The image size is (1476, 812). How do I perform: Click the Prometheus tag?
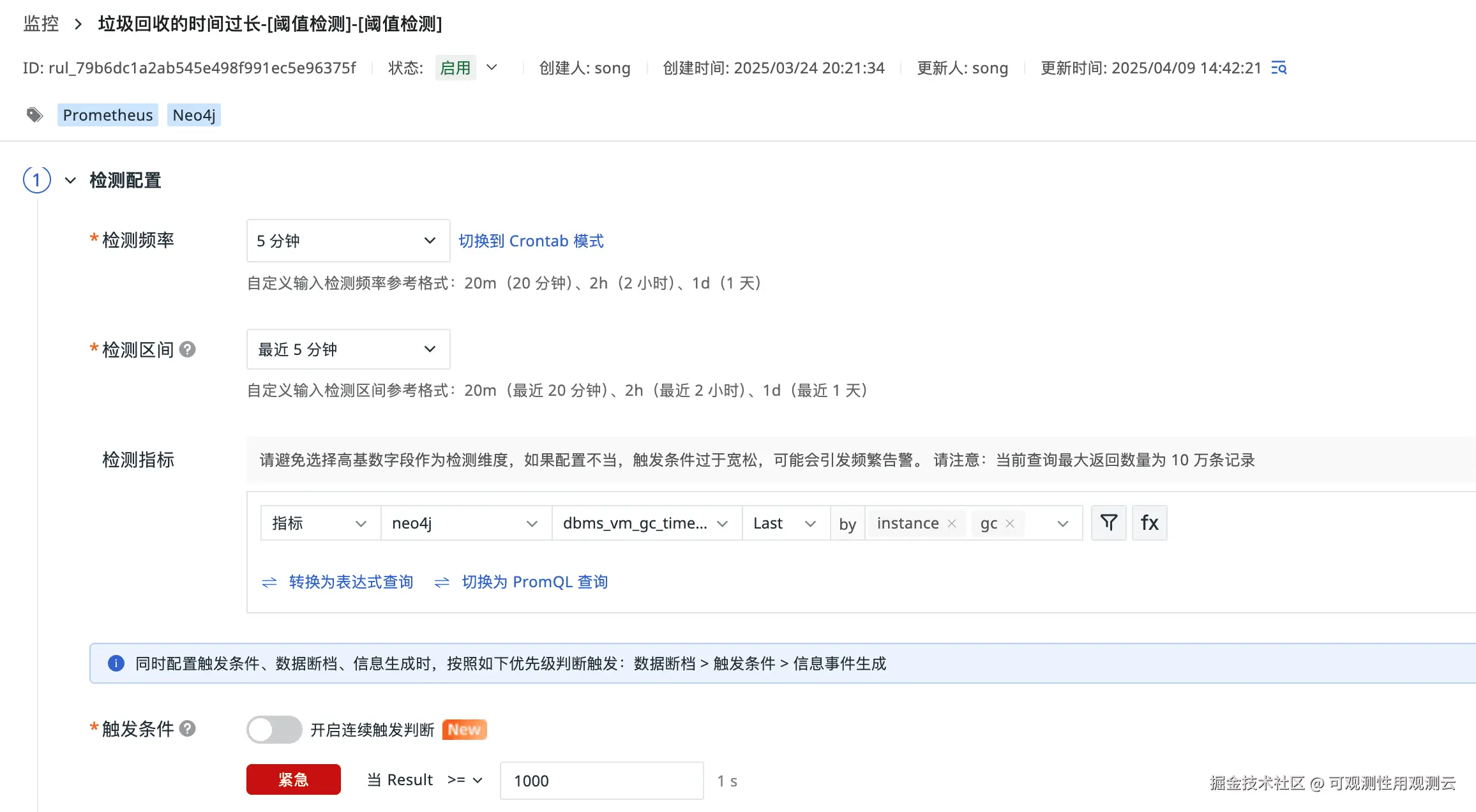(x=108, y=115)
